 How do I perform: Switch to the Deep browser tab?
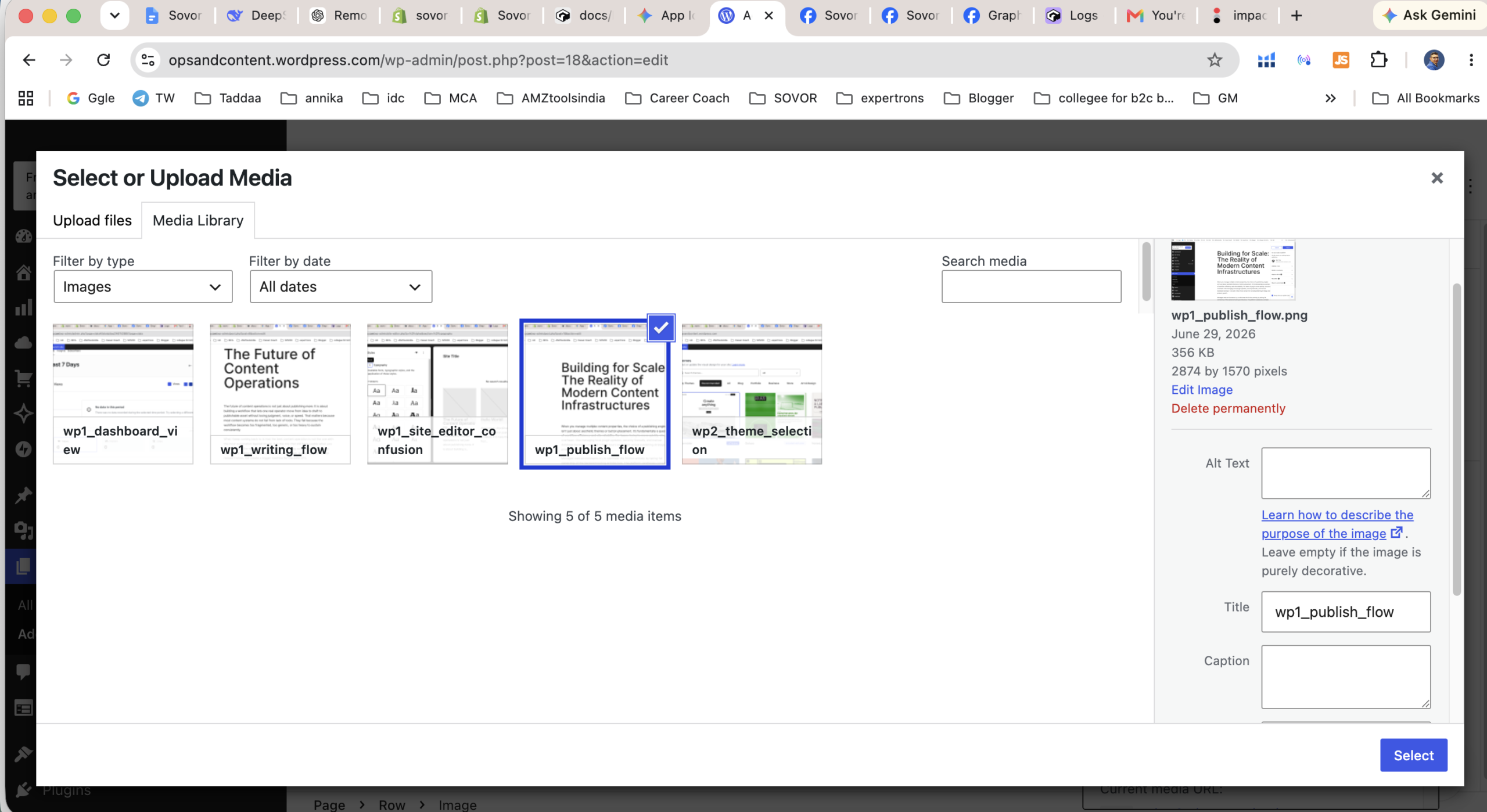click(256, 16)
